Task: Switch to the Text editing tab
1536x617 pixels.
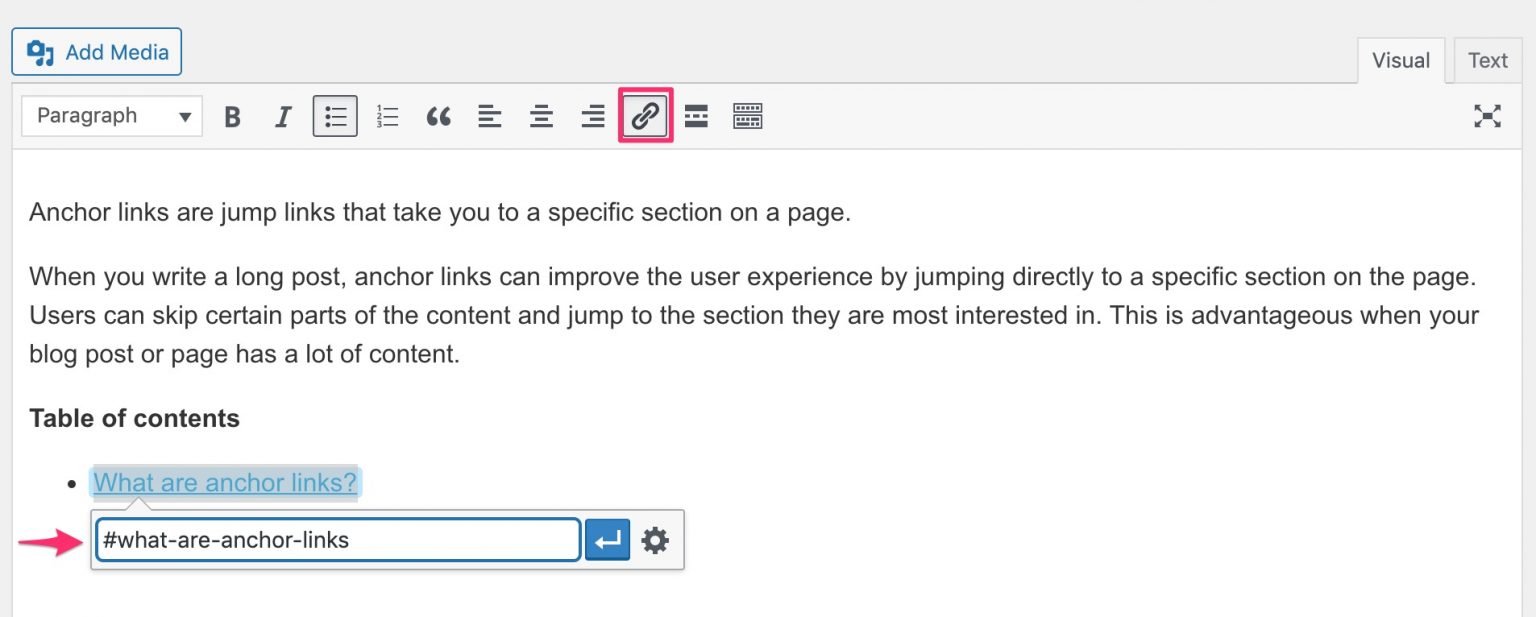Action: [x=1487, y=60]
